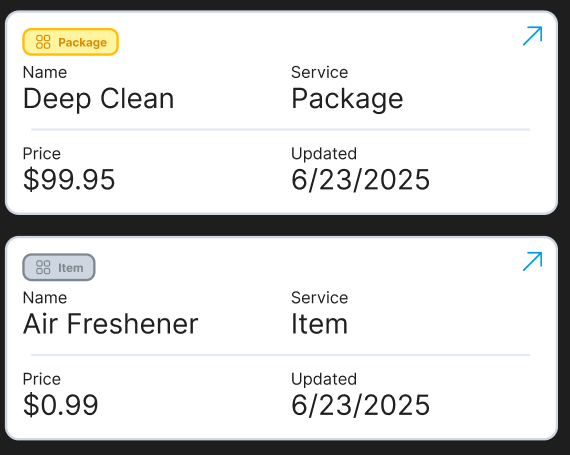Click the grid icon in Item badge
570x455 pixels.
click(x=43, y=267)
